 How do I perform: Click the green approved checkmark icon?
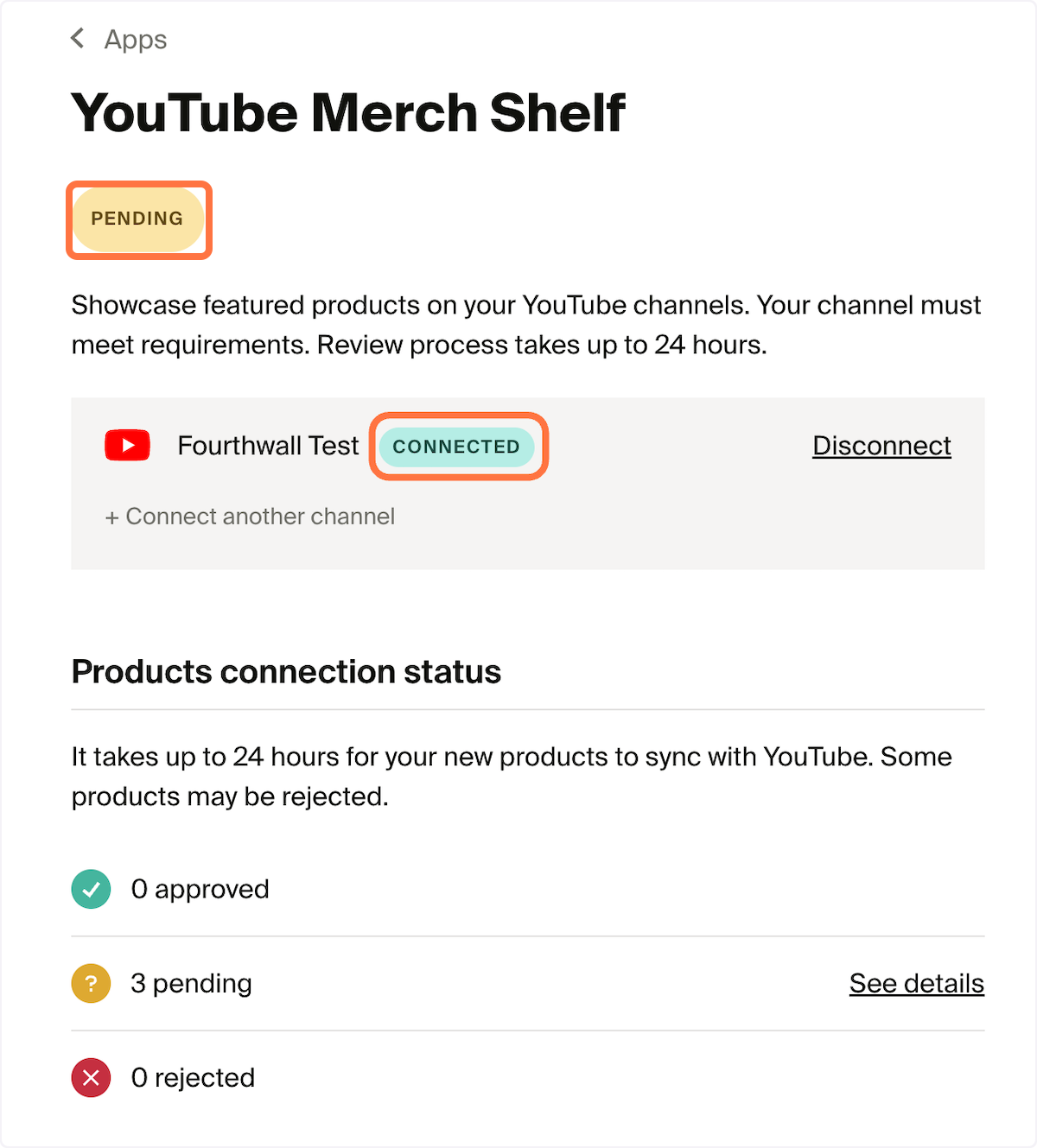pyautogui.click(x=91, y=889)
